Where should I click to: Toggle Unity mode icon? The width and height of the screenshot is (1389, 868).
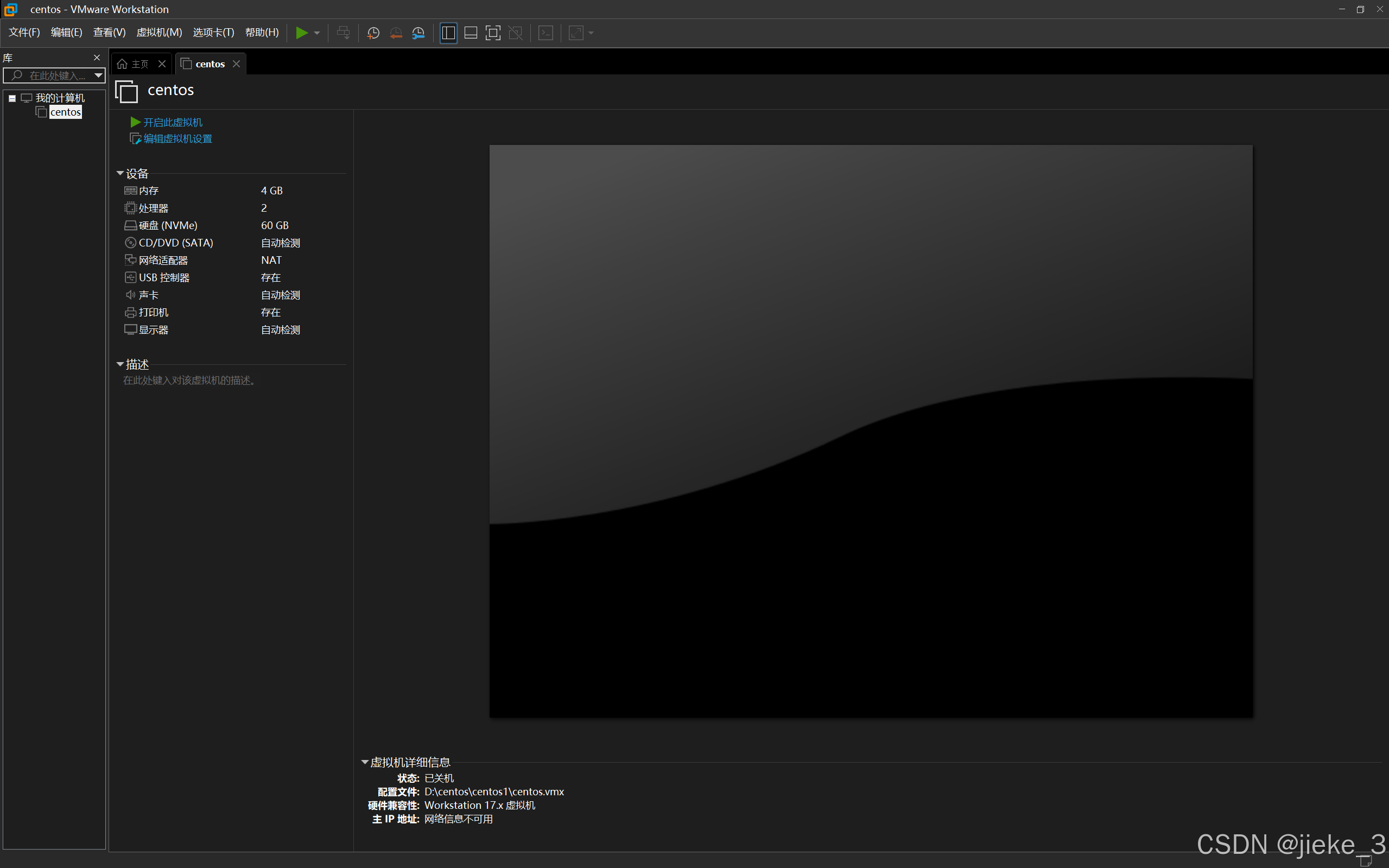click(x=516, y=33)
